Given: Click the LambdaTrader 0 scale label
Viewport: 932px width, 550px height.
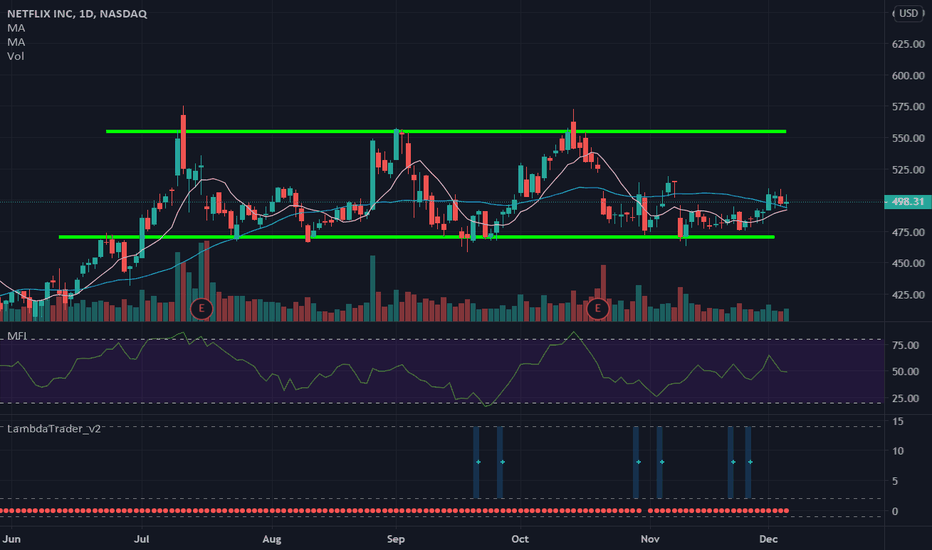Looking at the screenshot, I should (x=895, y=511).
